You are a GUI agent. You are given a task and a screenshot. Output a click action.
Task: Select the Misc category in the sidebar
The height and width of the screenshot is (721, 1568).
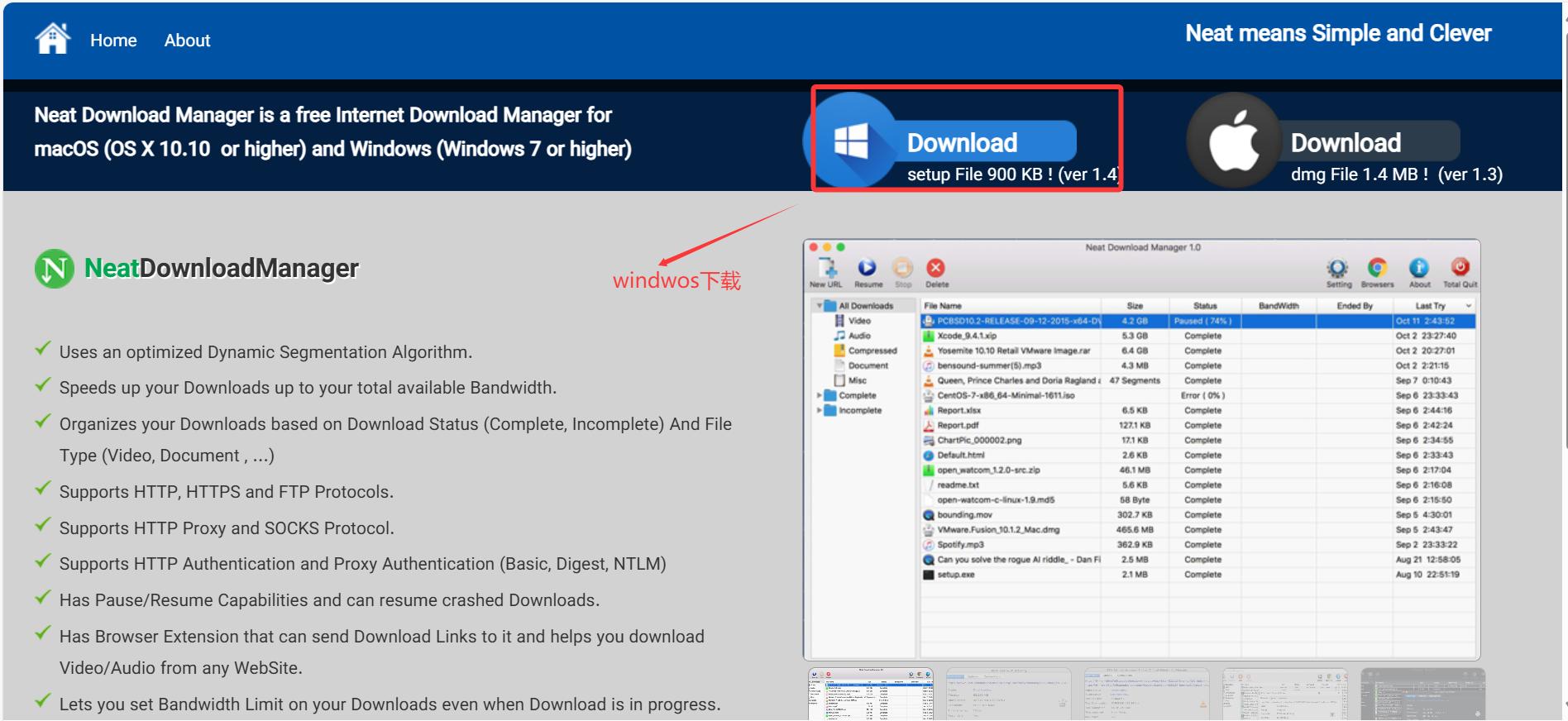point(857,380)
